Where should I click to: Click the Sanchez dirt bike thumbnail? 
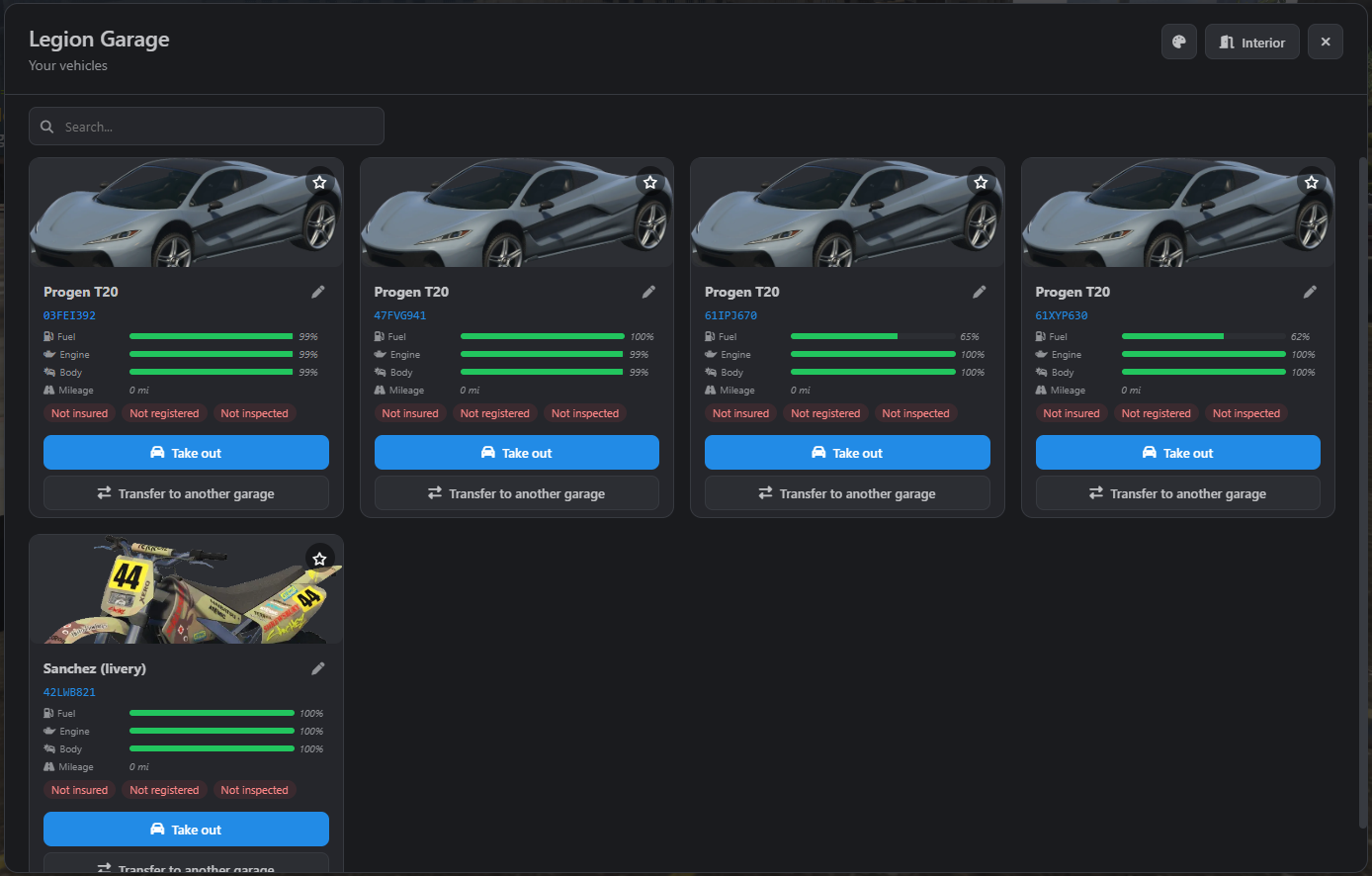(186, 589)
